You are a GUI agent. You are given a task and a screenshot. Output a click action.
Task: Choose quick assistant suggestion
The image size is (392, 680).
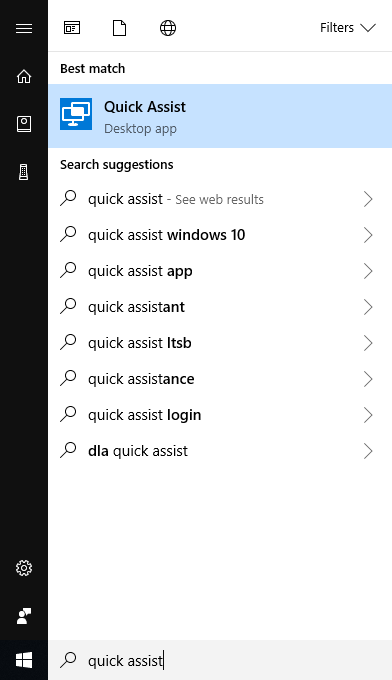pos(220,307)
